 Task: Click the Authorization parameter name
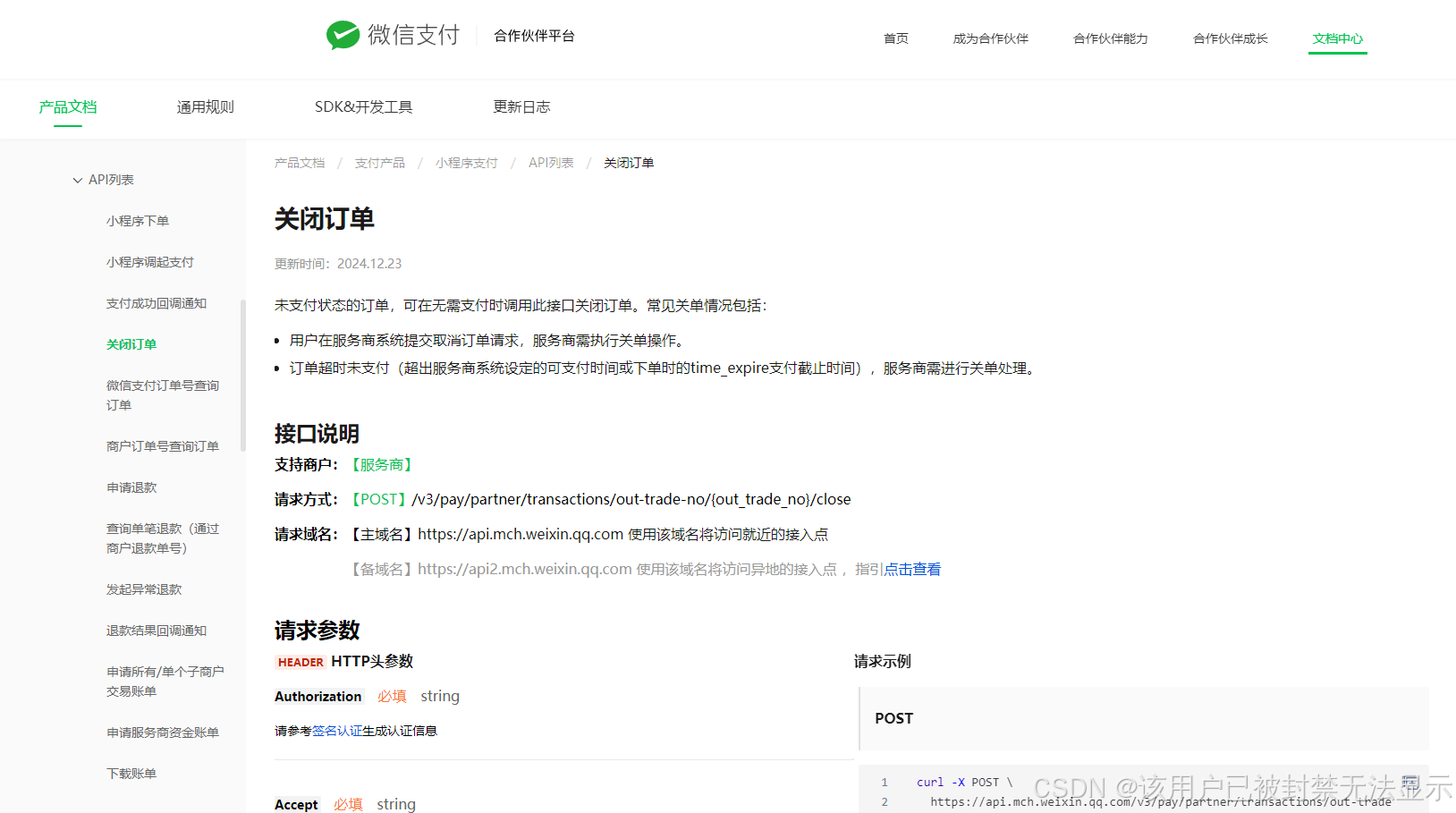click(318, 696)
